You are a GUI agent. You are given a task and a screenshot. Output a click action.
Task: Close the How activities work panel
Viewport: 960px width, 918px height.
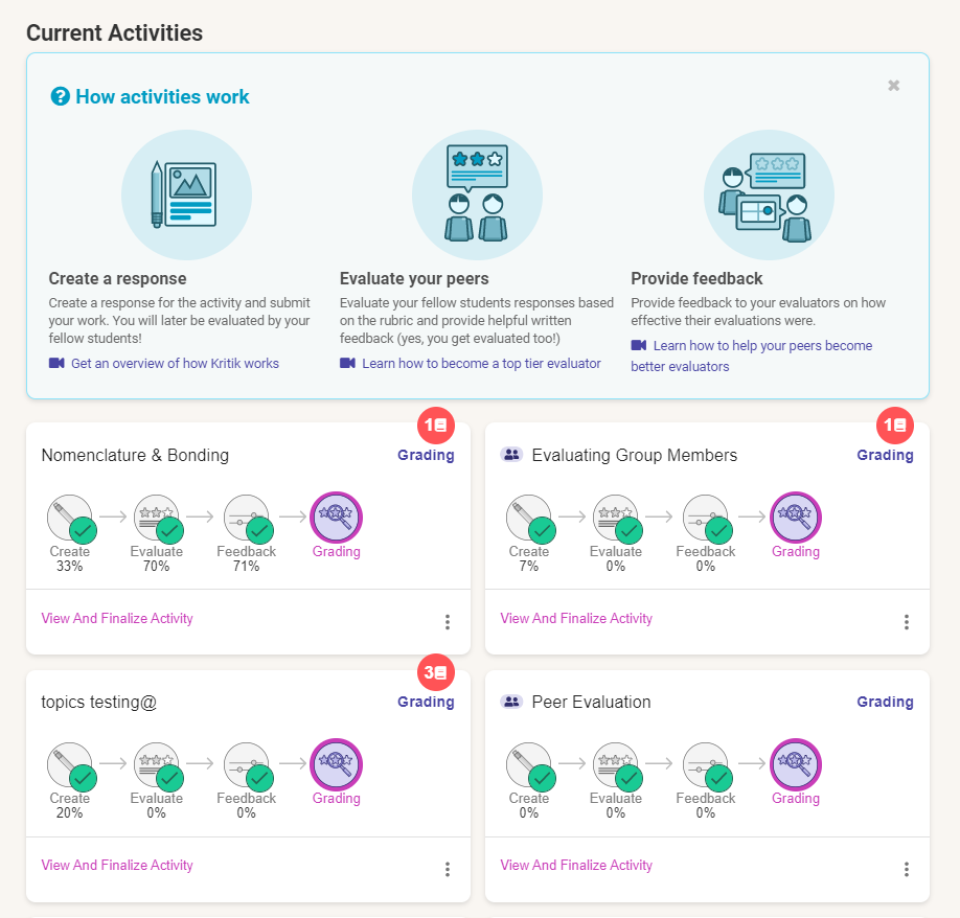point(894,86)
